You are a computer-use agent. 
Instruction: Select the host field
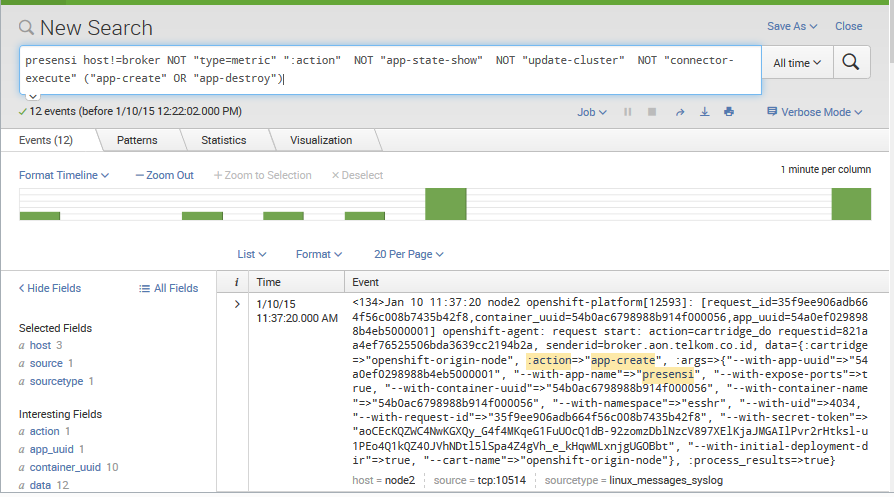coord(40,345)
